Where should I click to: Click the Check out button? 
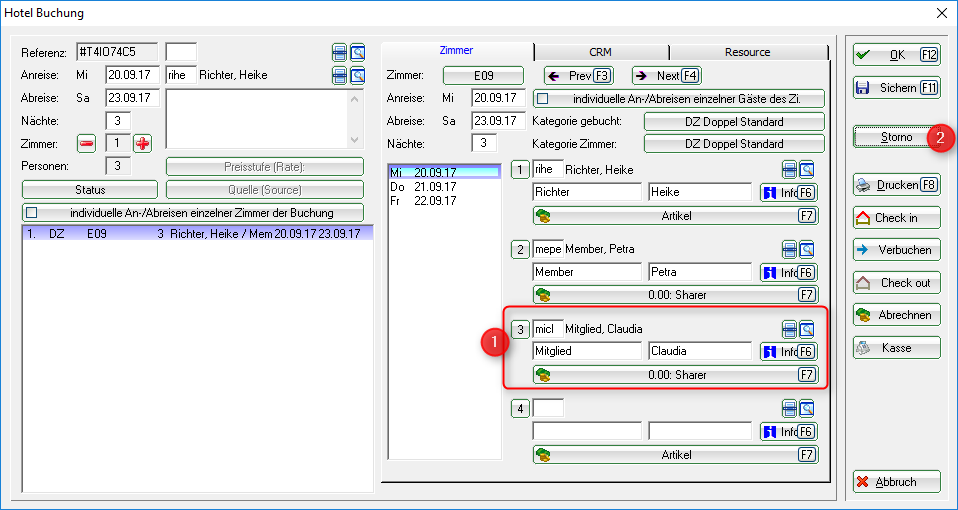point(896,283)
